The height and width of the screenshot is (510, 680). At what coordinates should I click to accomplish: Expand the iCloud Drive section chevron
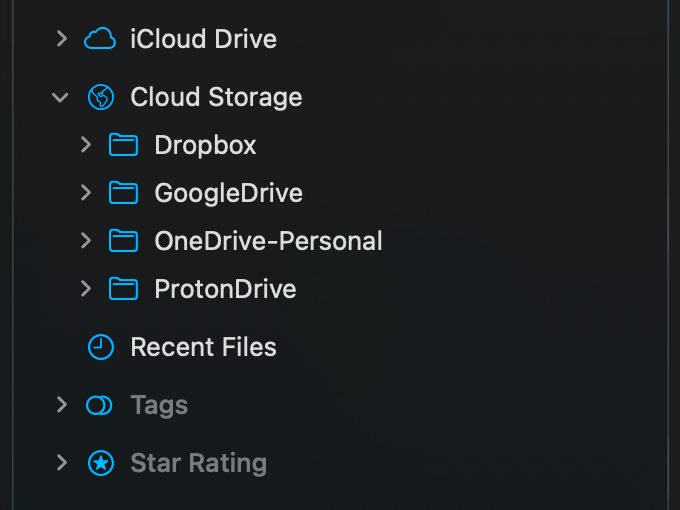point(61,39)
